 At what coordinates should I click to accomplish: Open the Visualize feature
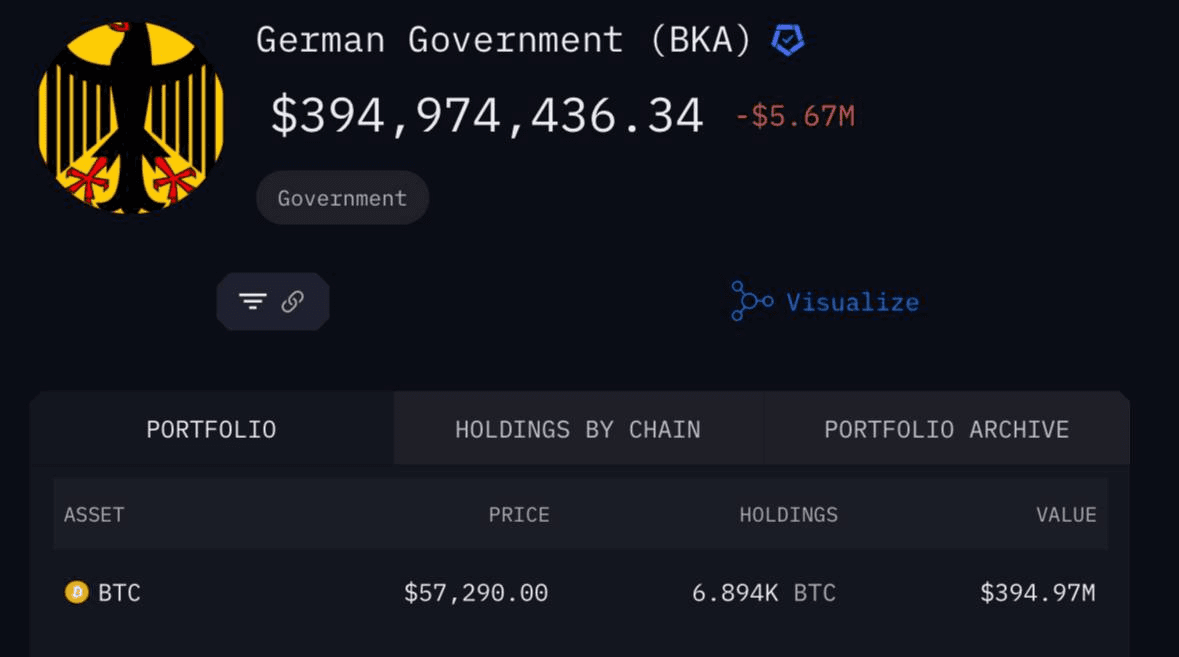(853, 301)
